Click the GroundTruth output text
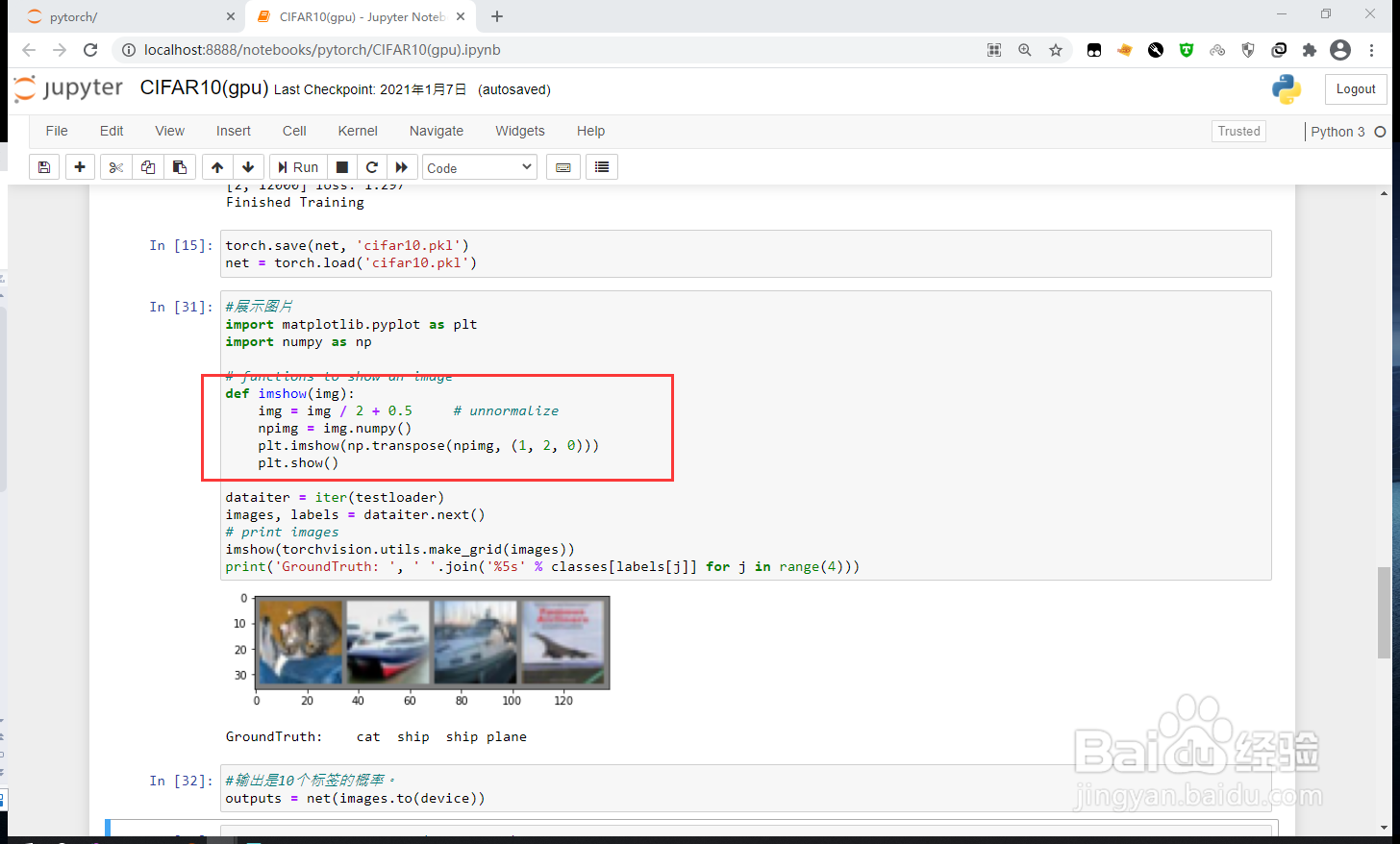Viewport: 1400px width, 844px height. [x=376, y=736]
